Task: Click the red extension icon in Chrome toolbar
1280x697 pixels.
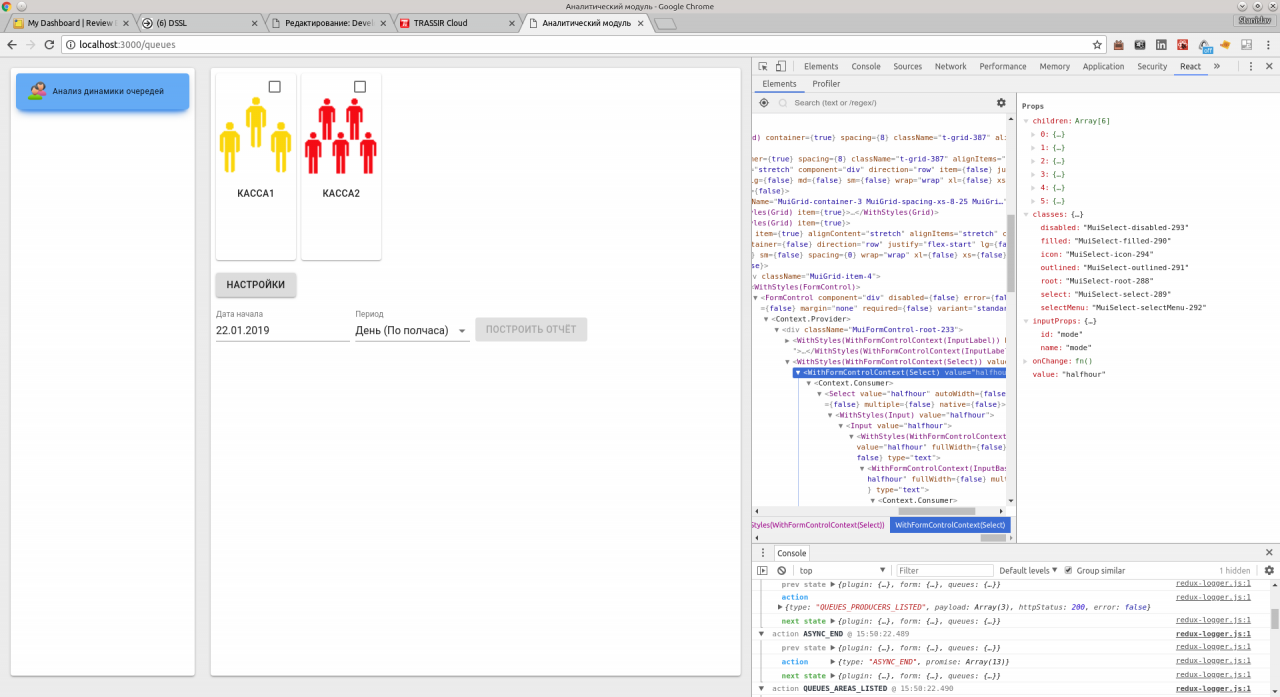Action: 1183,45
